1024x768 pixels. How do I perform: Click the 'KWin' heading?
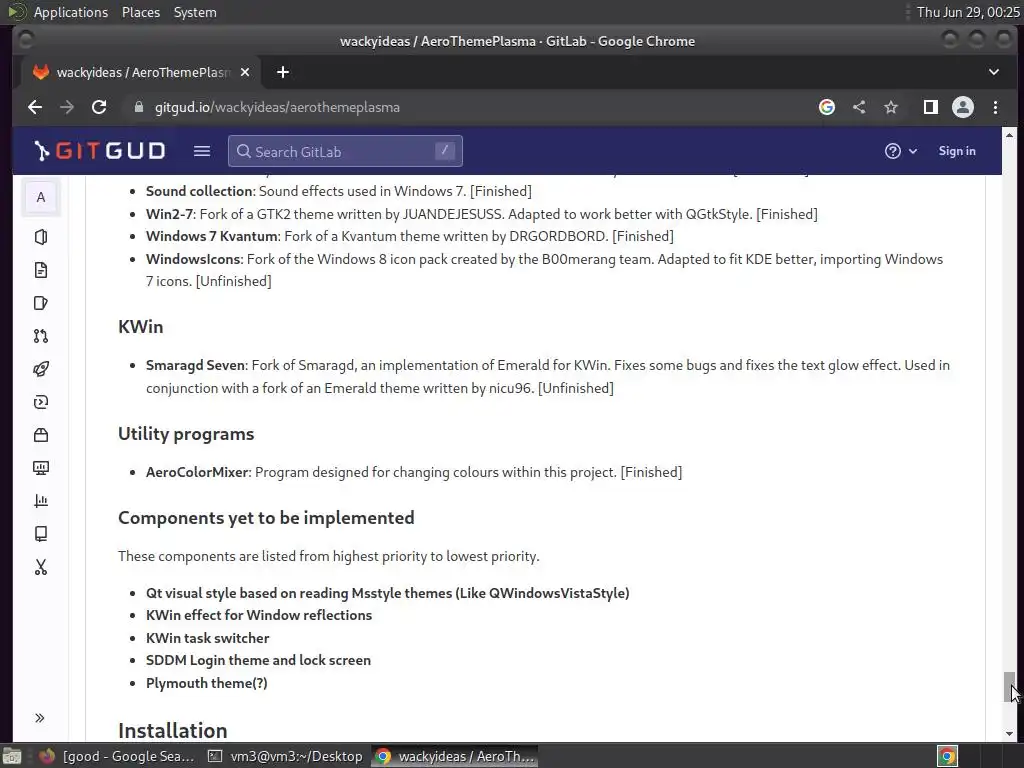pos(140,327)
